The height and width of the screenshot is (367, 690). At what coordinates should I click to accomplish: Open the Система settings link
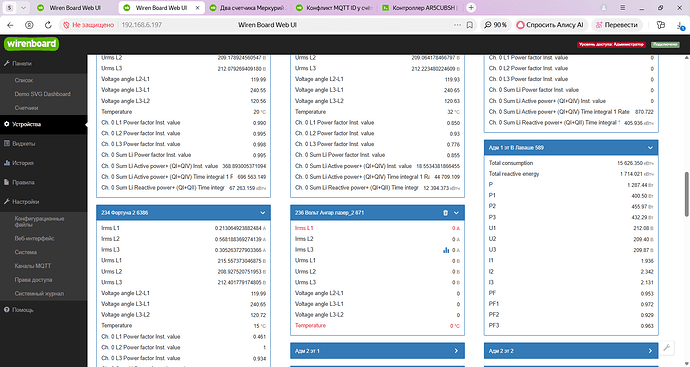[26, 253]
